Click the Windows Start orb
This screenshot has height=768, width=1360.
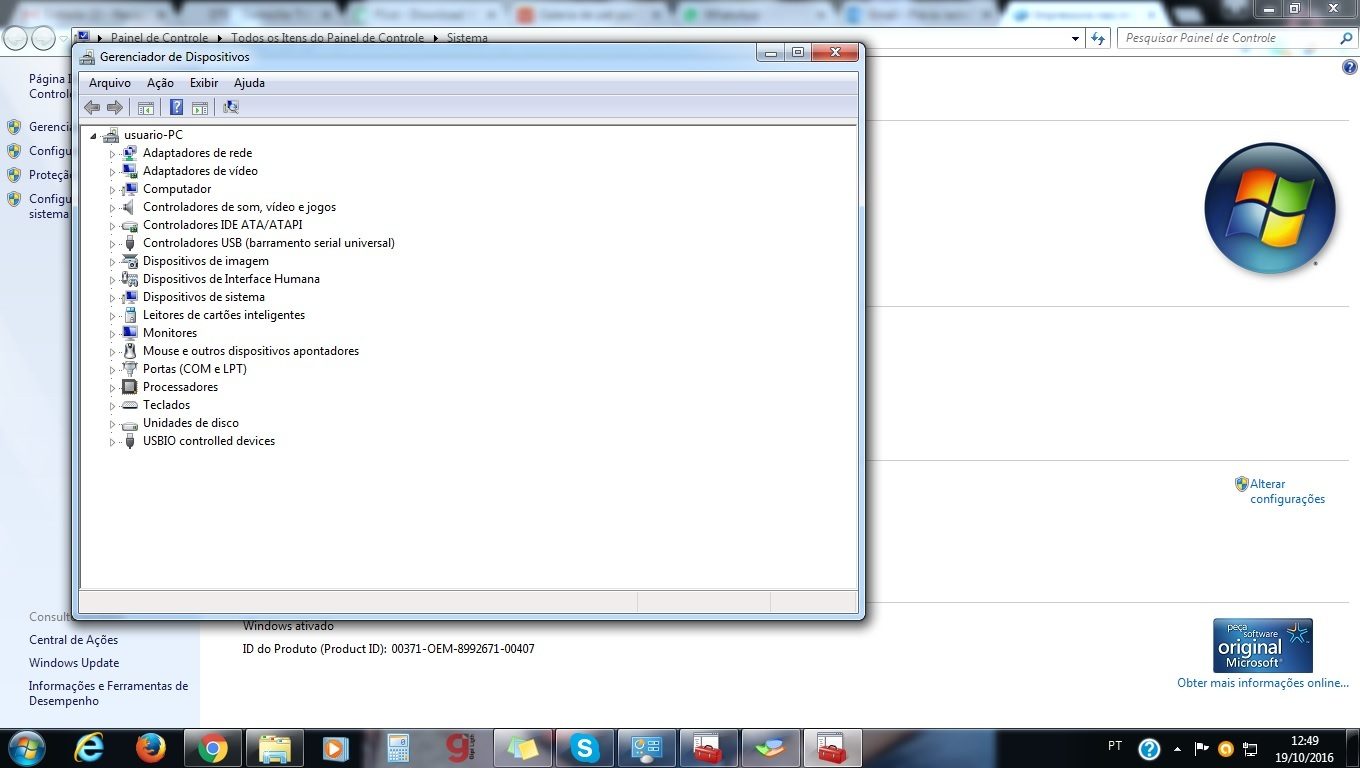[25, 748]
